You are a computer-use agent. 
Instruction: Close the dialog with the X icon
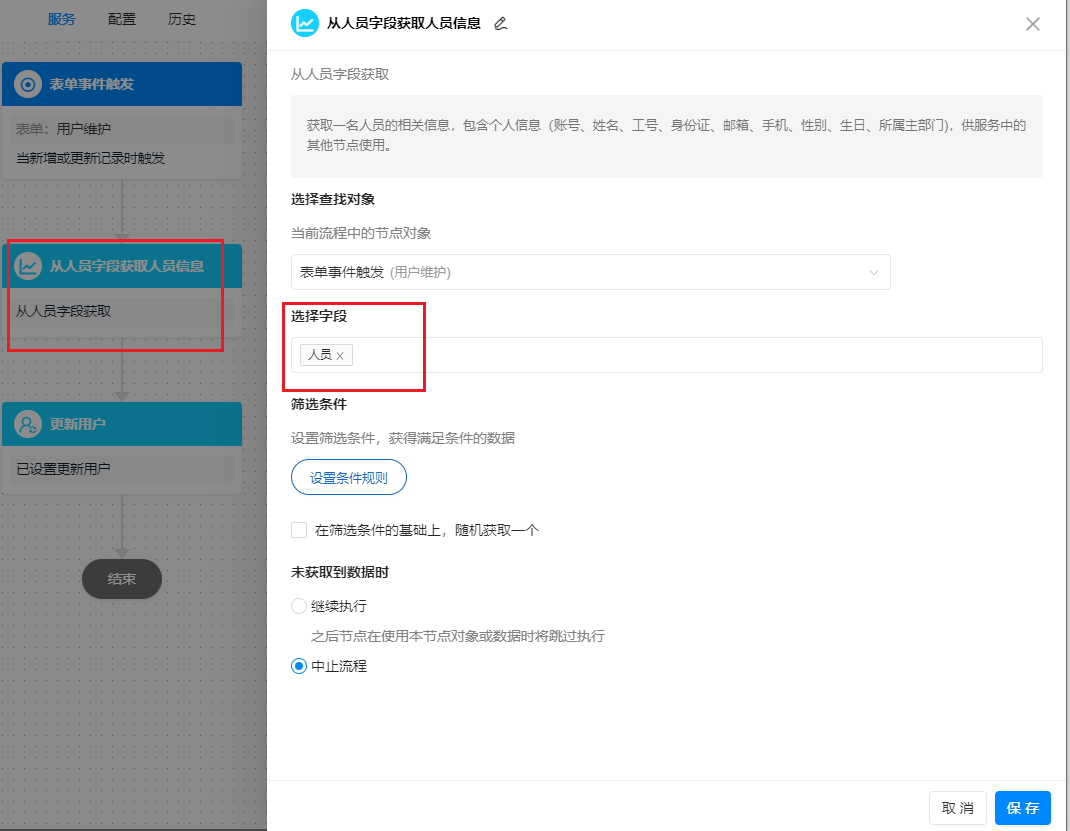(1033, 24)
